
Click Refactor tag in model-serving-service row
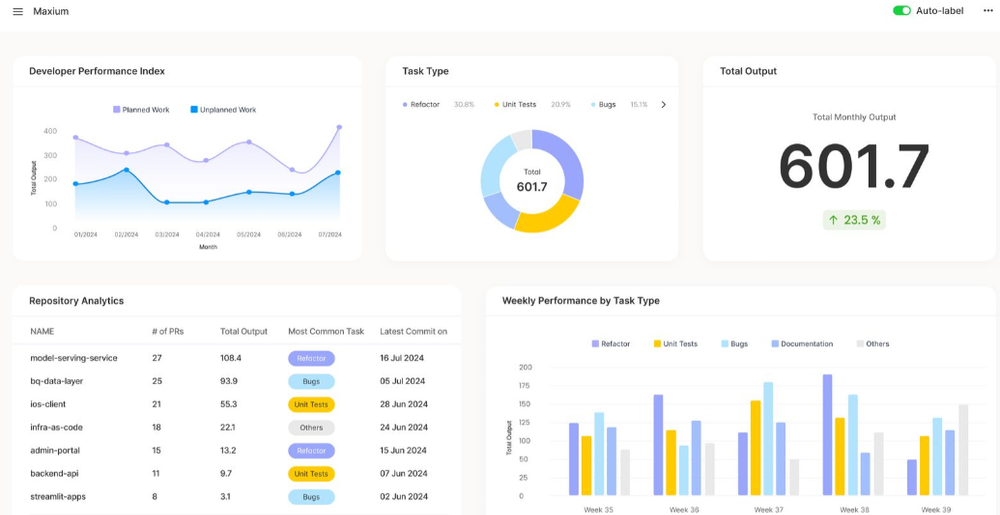click(311, 358)
